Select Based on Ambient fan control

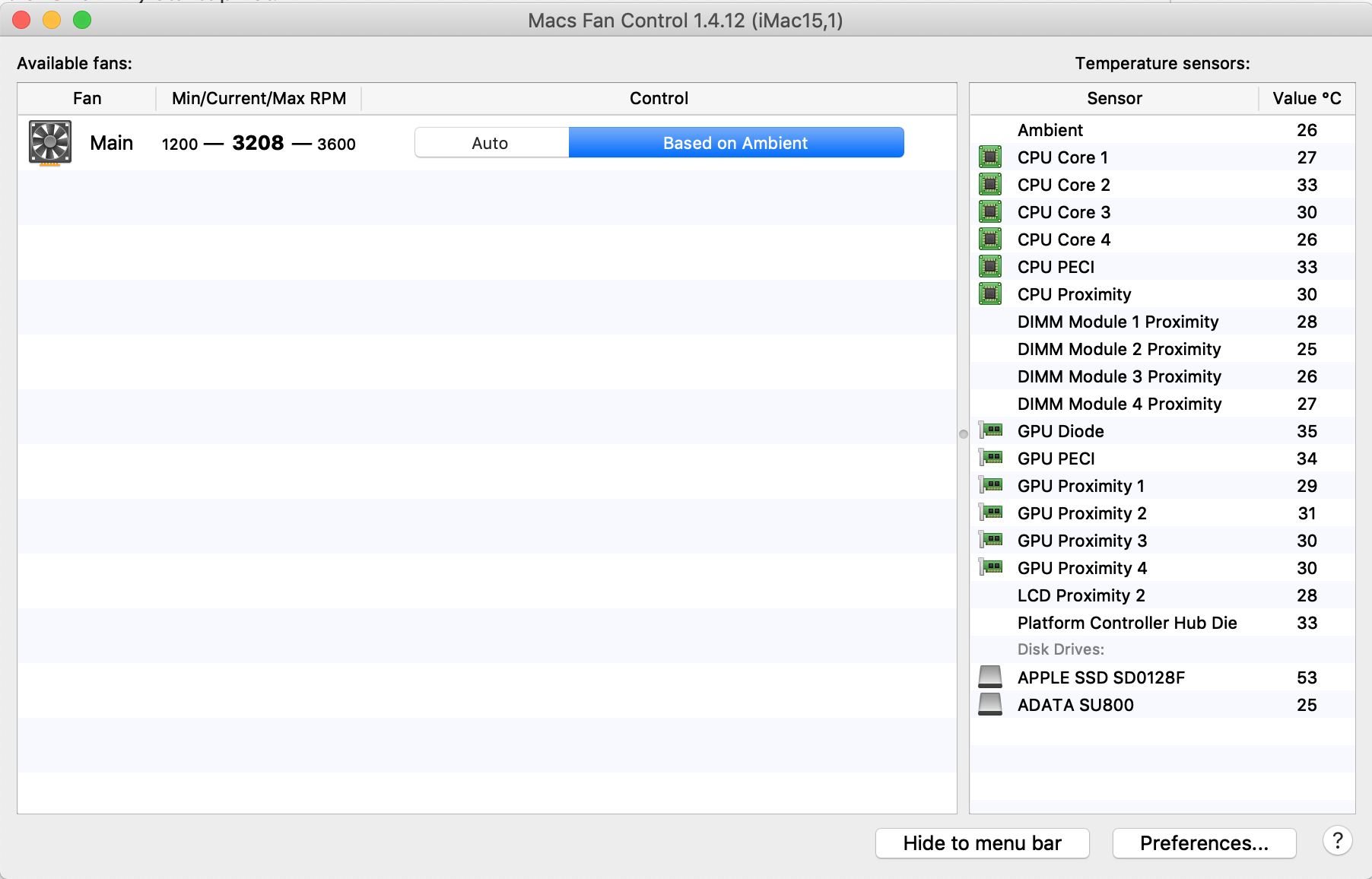tap(736, 143)
